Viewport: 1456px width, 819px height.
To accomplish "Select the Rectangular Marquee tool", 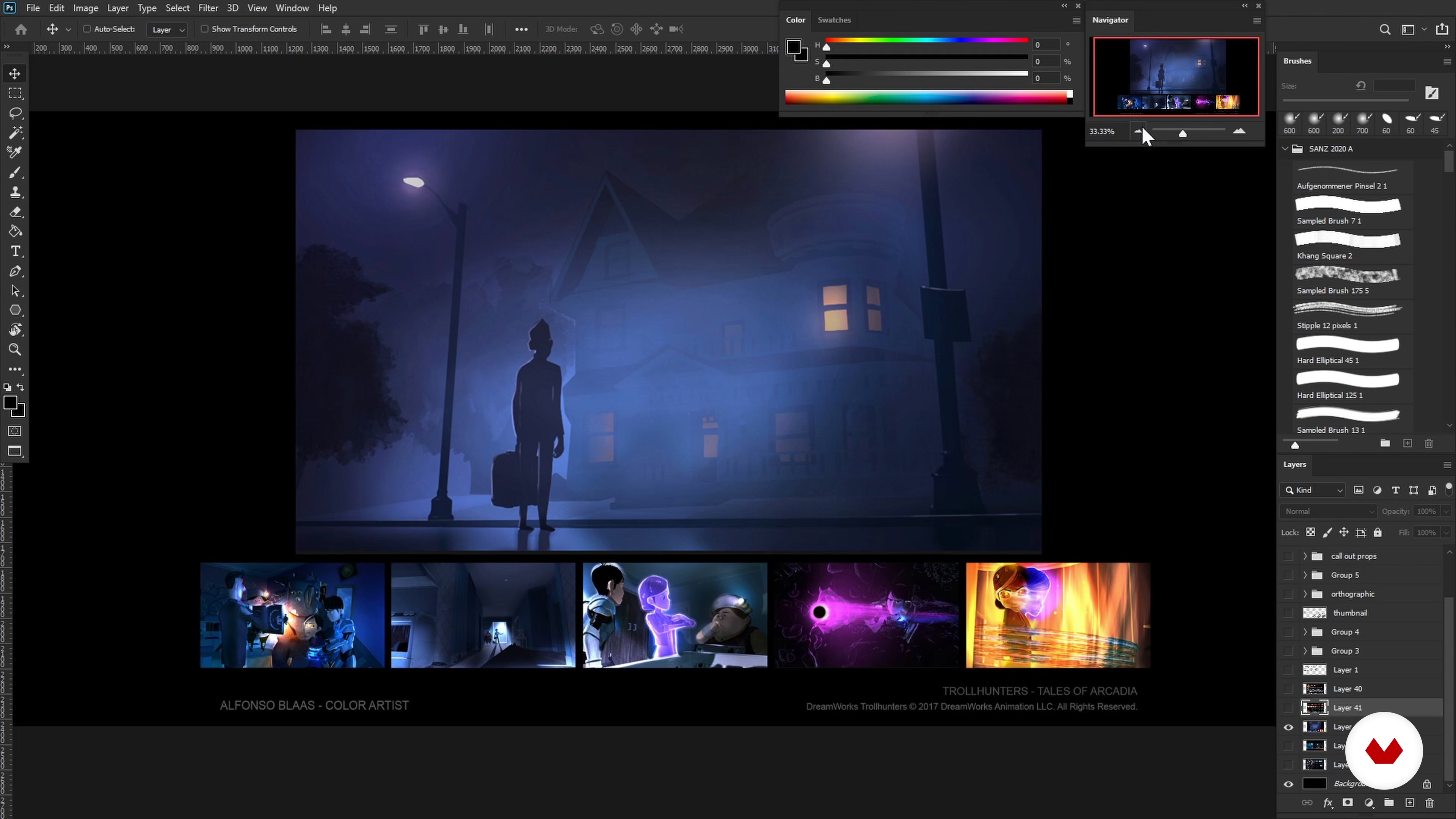I will (15, 93).
